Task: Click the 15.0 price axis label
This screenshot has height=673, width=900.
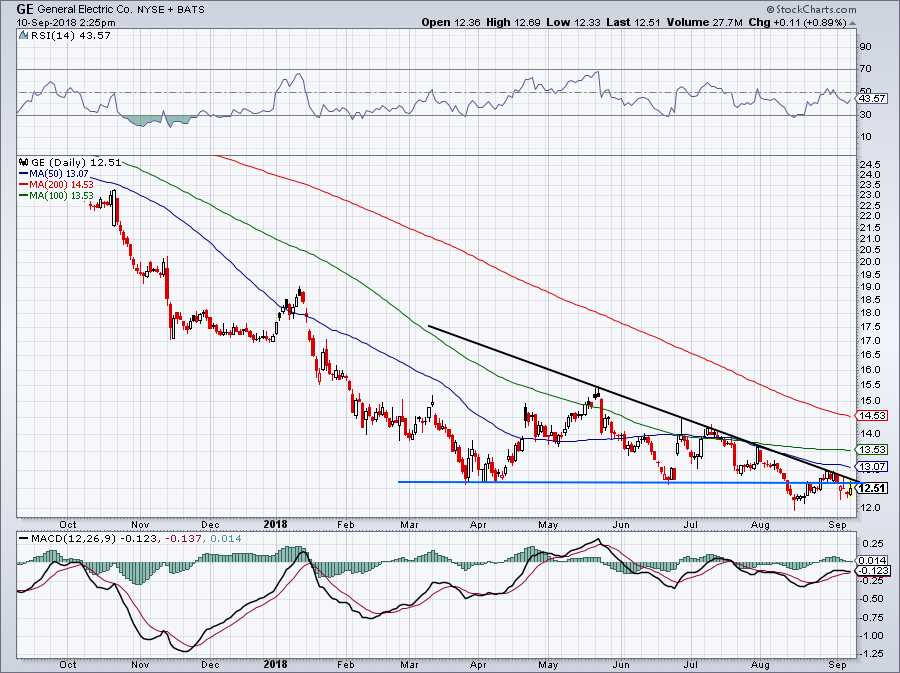Action: pos(870,401)
